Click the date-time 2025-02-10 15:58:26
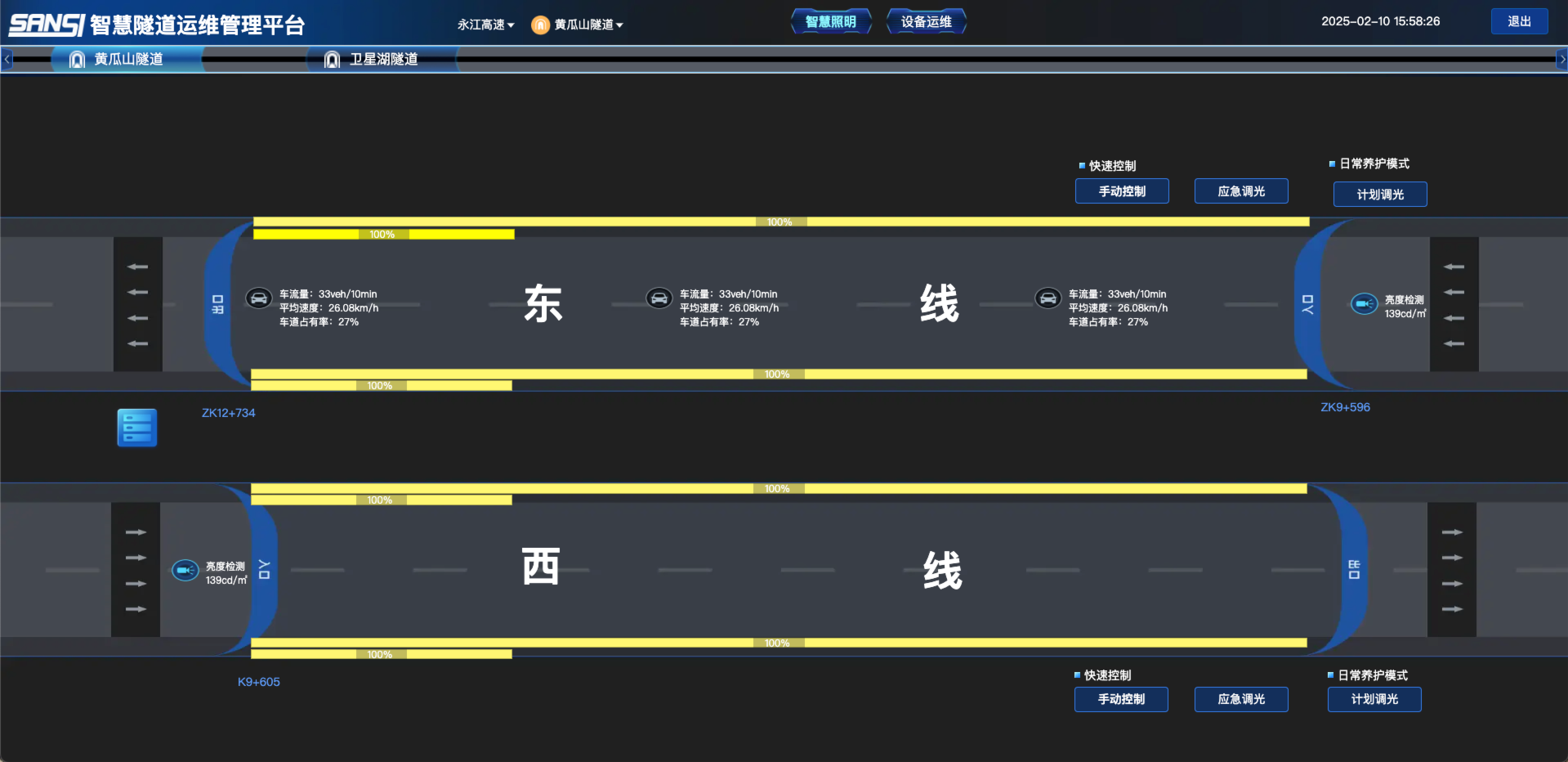1568x762 pixels. 1381,21
